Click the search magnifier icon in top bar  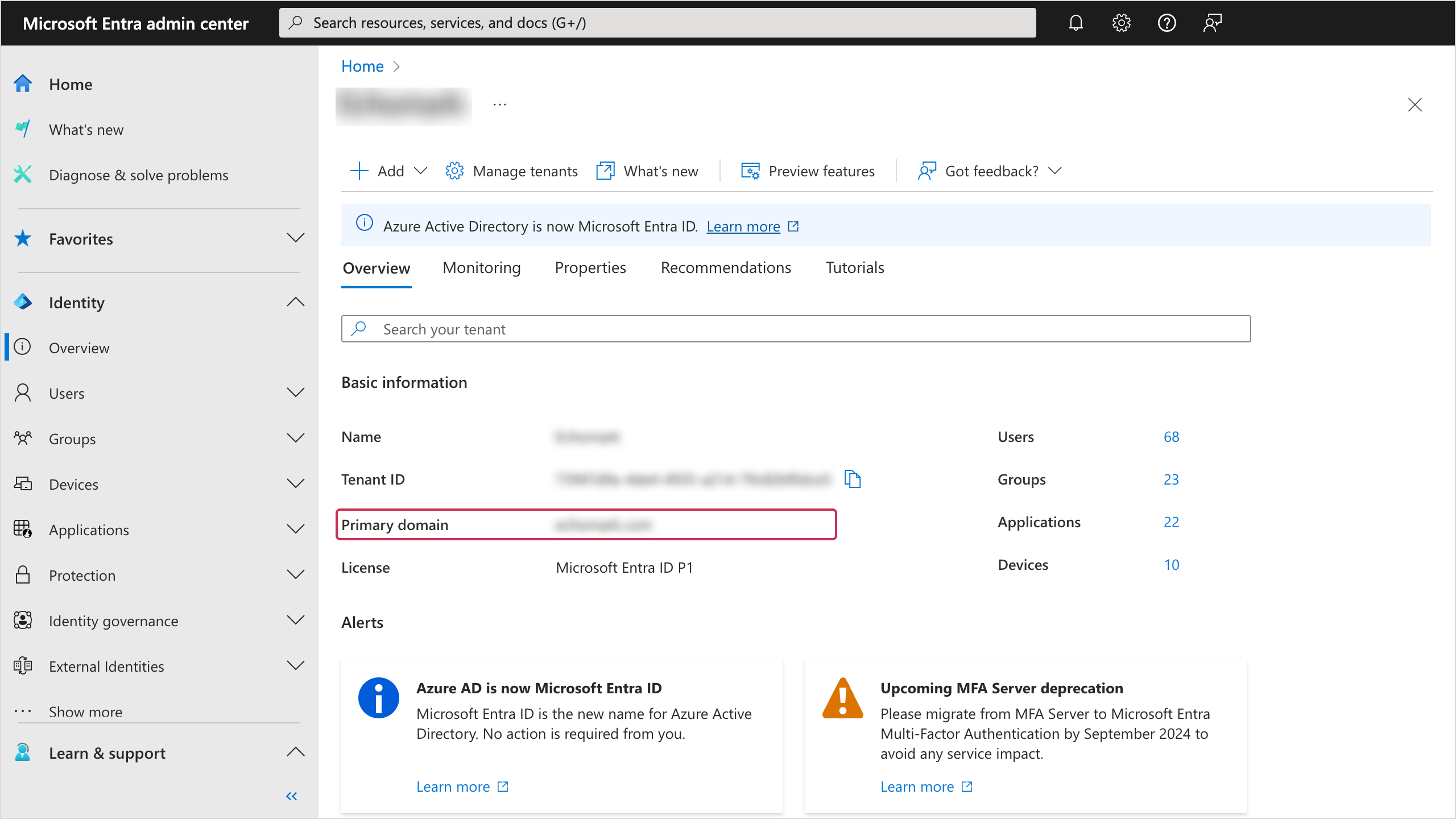point(296,23)
